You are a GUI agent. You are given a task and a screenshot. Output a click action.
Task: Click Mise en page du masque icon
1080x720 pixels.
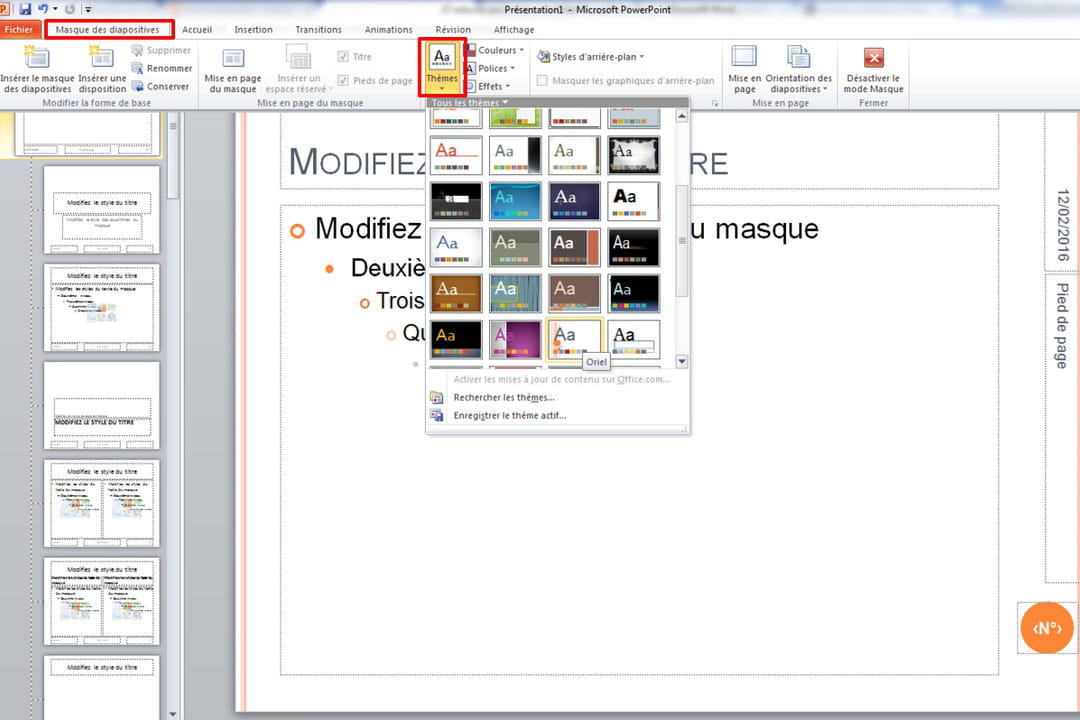[x=233, y=58]
